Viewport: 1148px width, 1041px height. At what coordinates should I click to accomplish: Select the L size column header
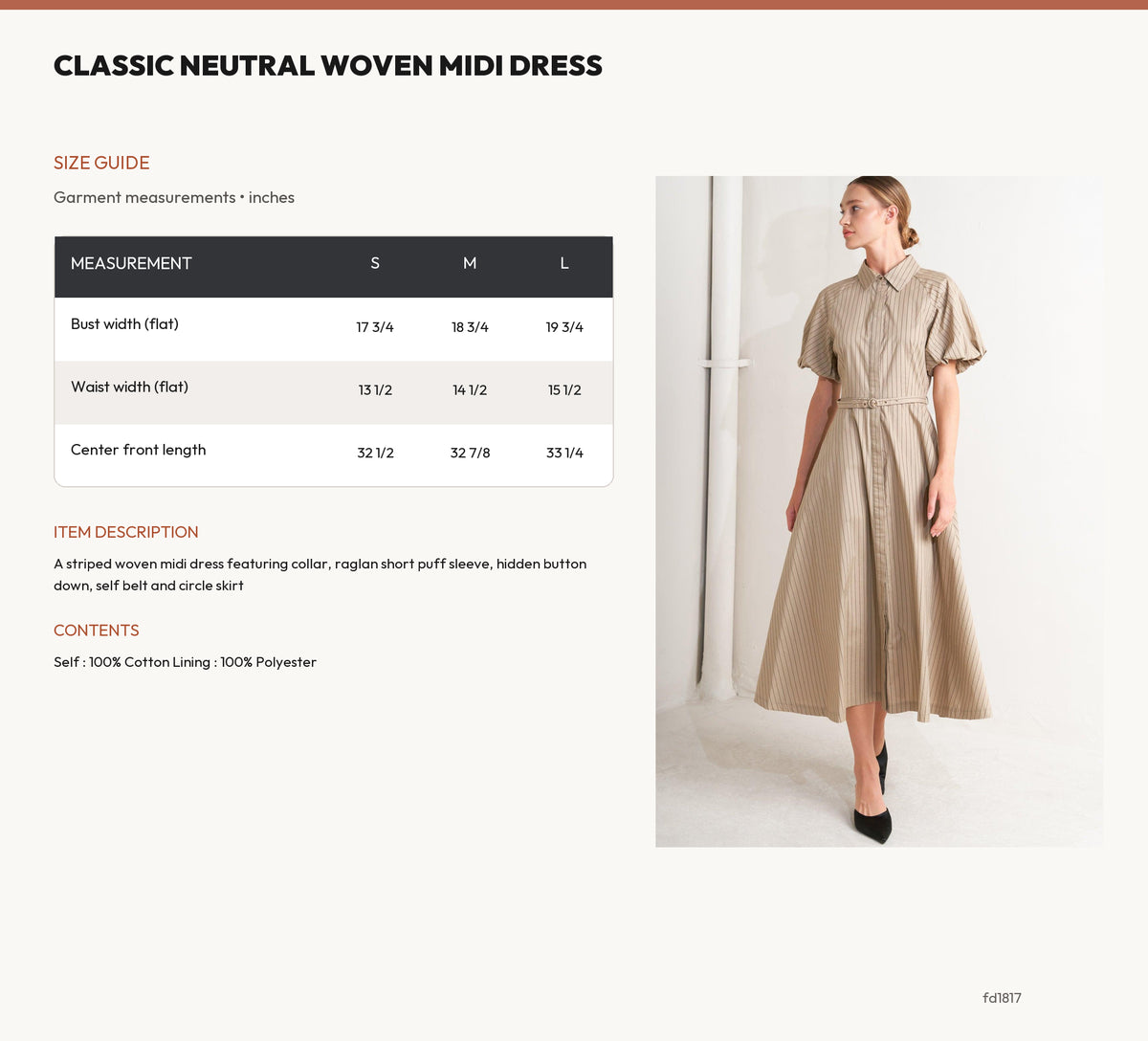point(564,263)
